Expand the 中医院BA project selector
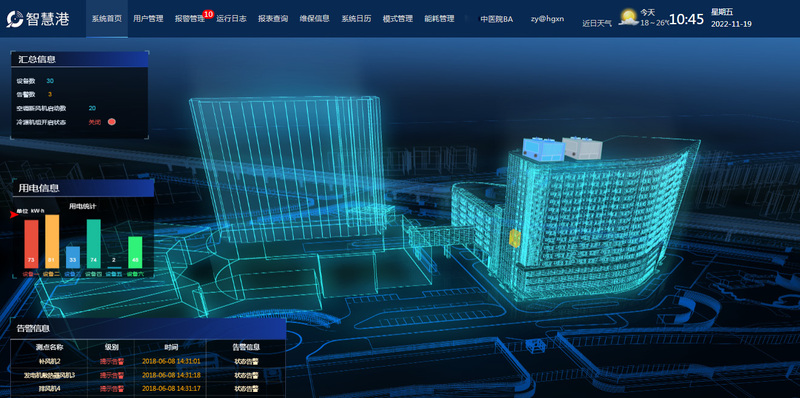Image resolution: width=800 pixels, height=398 pixels. 496,19
